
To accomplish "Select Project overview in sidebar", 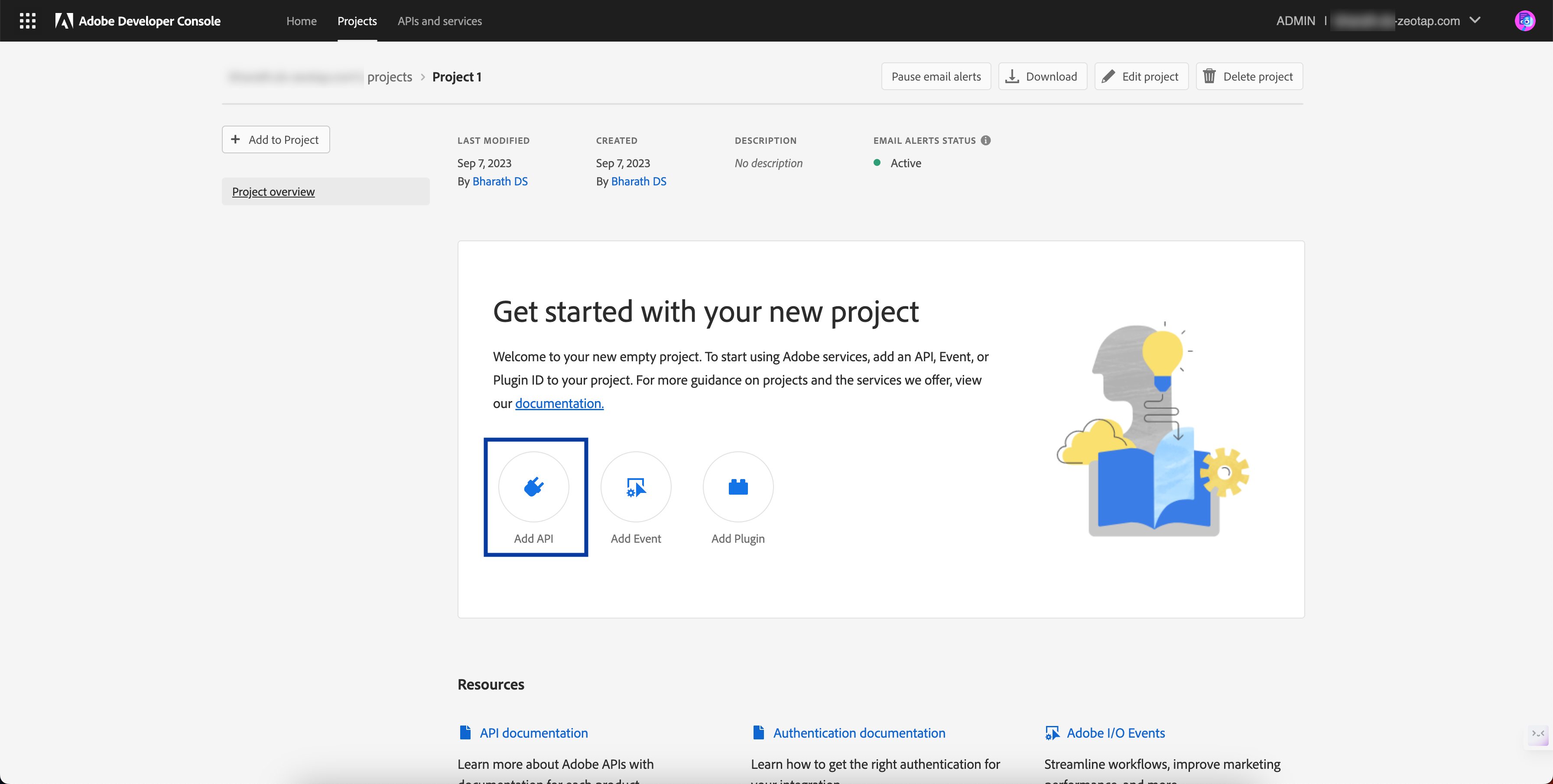I will coord(273,191).
